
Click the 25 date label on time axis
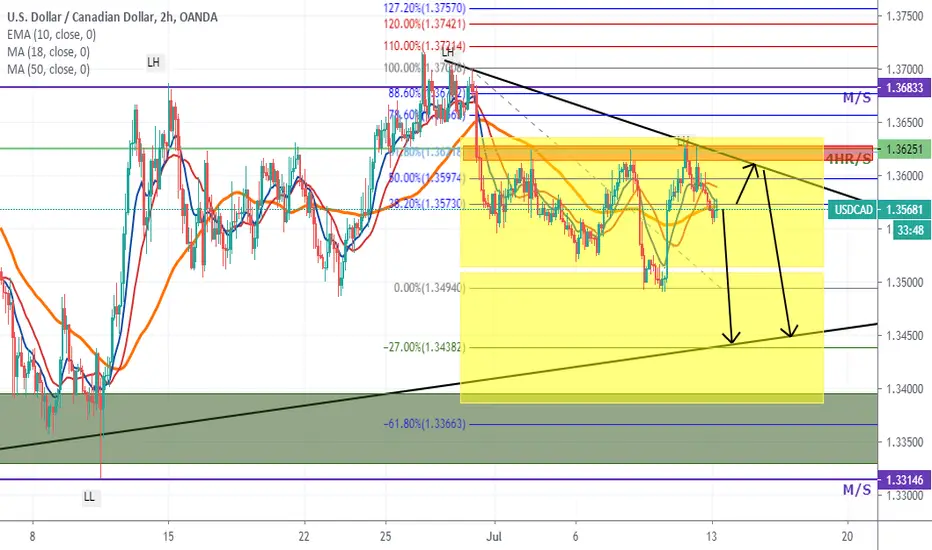385,536
